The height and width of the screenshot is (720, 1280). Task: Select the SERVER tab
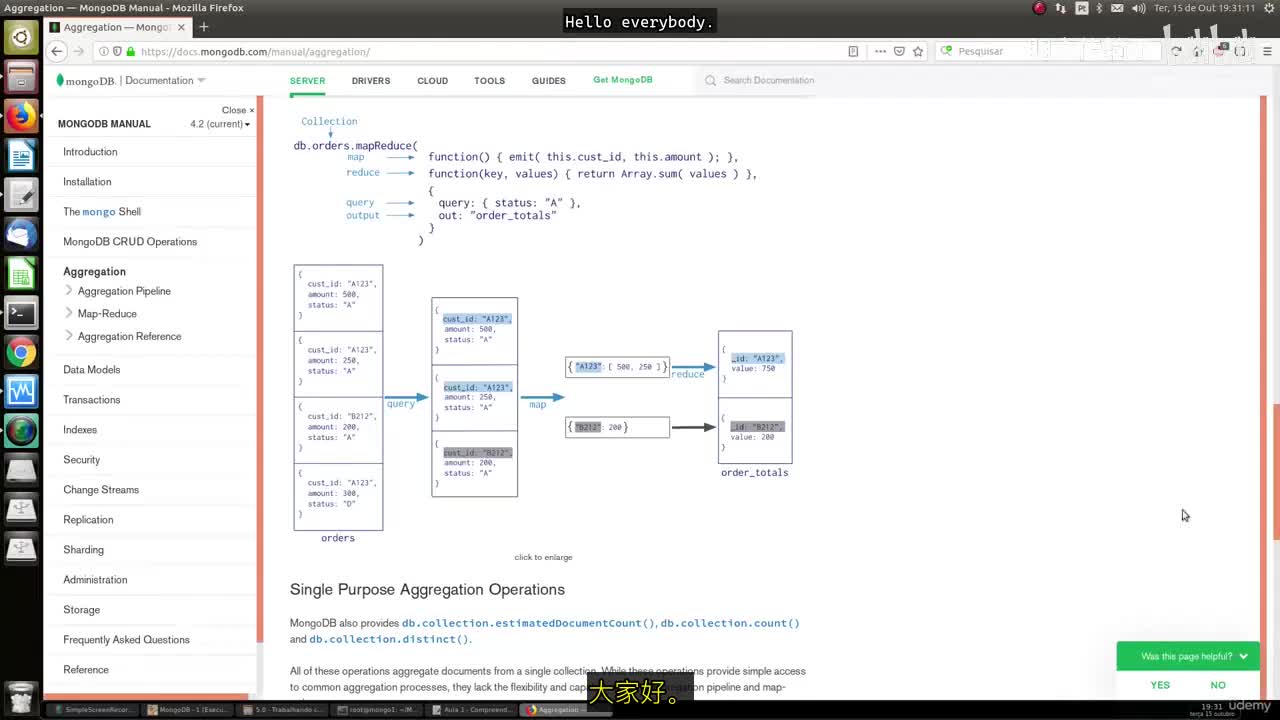[x=307, y=81]
